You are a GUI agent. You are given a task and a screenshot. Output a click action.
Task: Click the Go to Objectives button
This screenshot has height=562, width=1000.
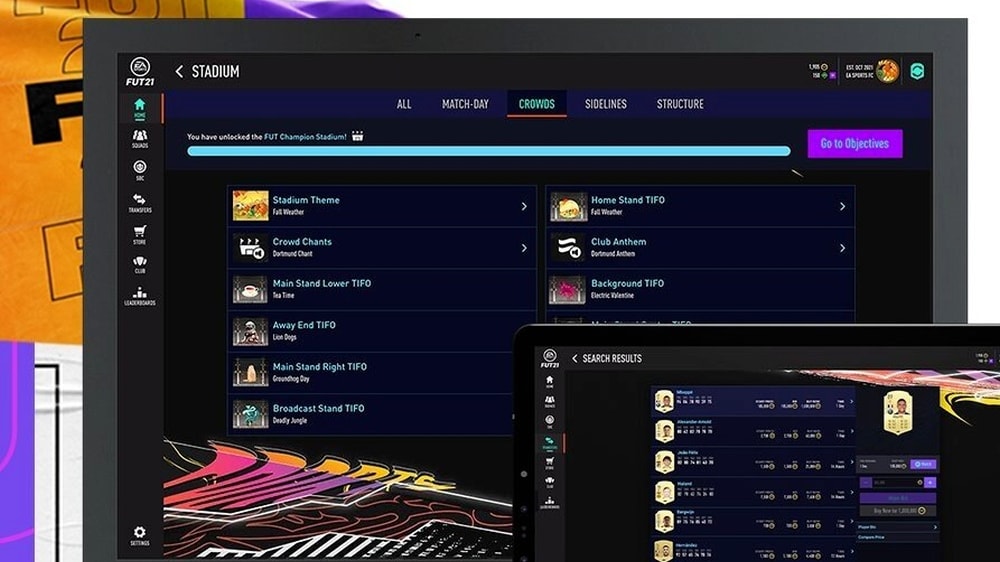tap(855, 144)
